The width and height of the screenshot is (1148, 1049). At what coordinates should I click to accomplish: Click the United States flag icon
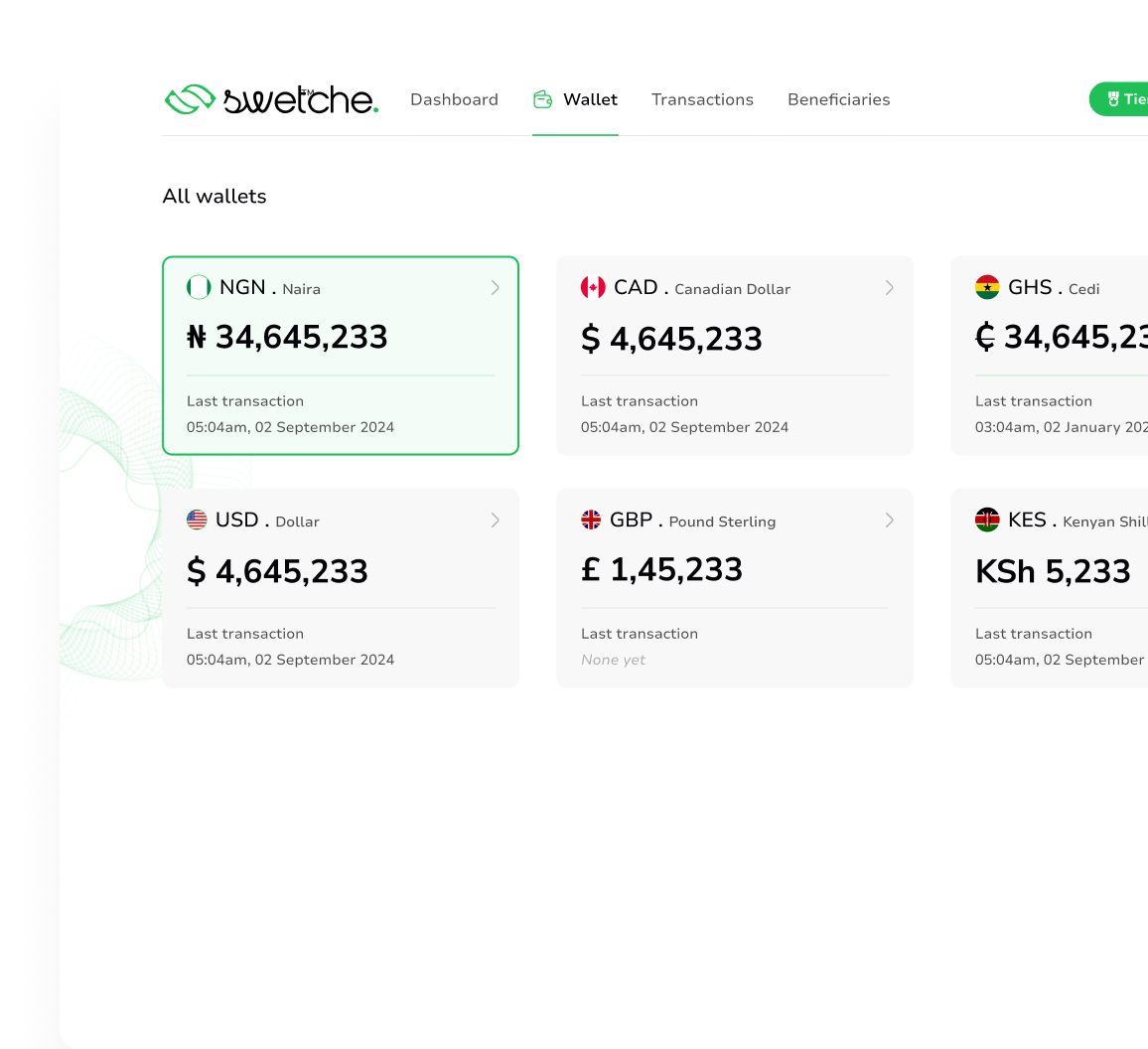coord(197,520)
